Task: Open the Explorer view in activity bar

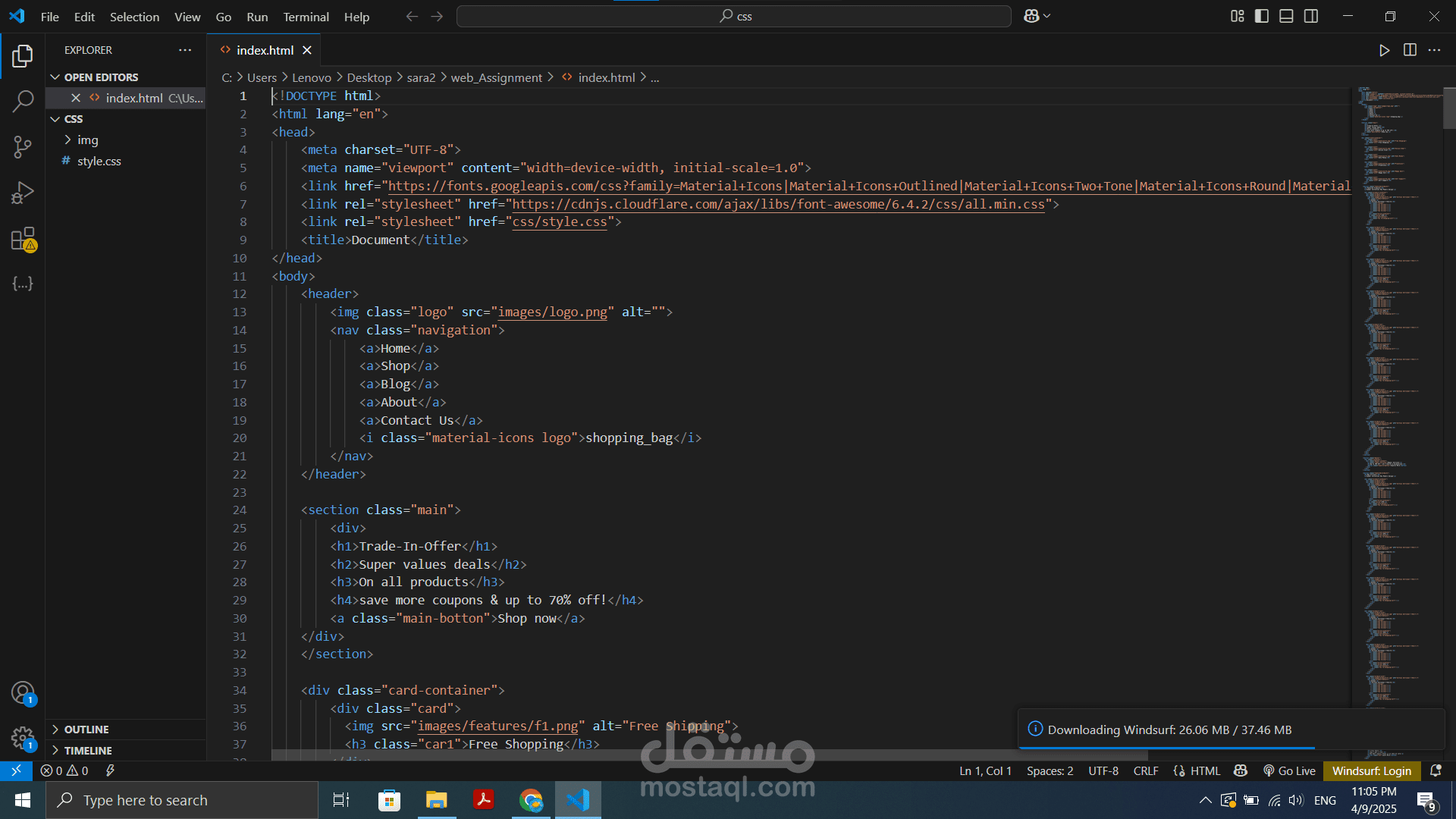Action: (23, 55)
